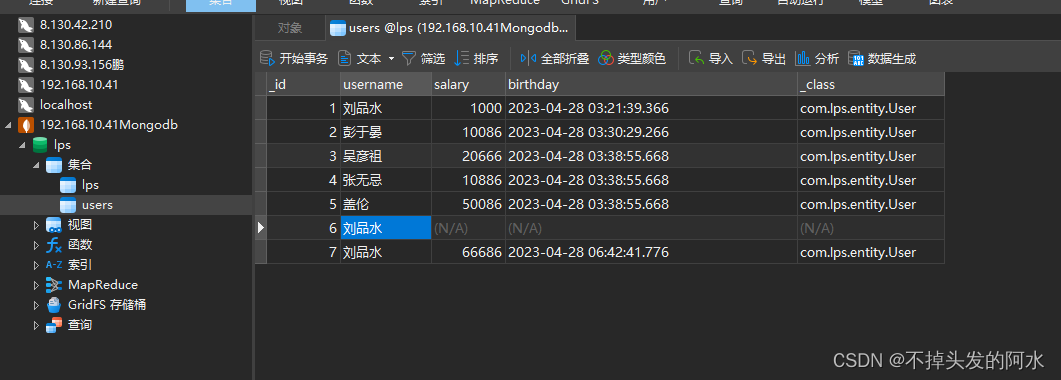Click the GridFS 存储桶 bucket icon

(54, 305)
